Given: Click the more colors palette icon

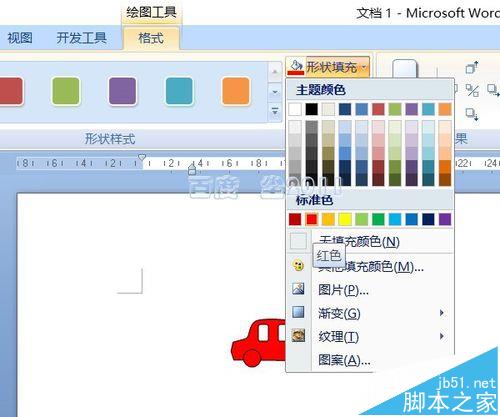Looking at the screenshot, I should pos(298,265).
